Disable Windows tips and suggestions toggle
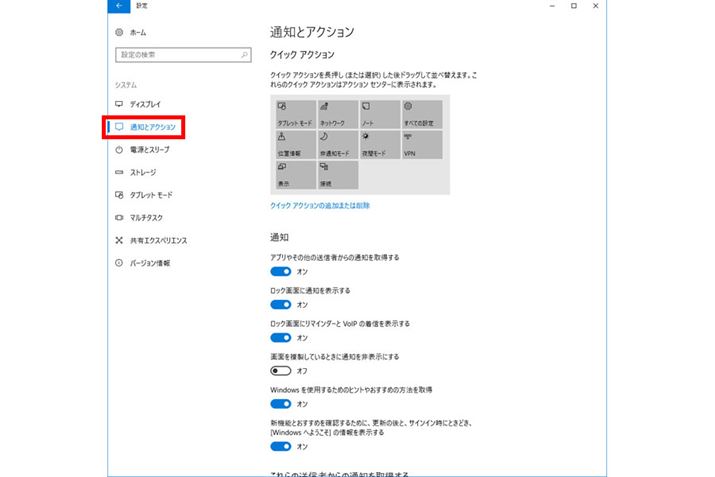Image resolution: width=715 pixels, height=477 pixels. [281, 403]
